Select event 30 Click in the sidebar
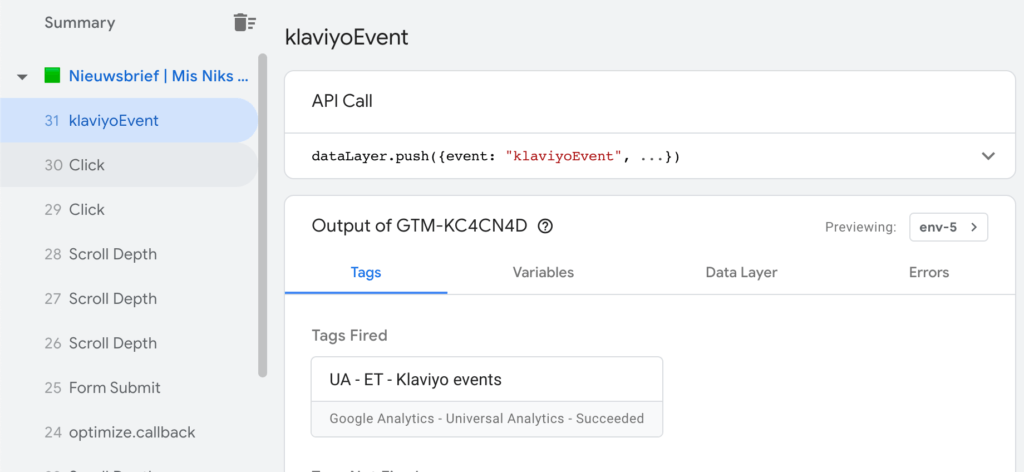The image size is (1024, 472). [87, 165]
